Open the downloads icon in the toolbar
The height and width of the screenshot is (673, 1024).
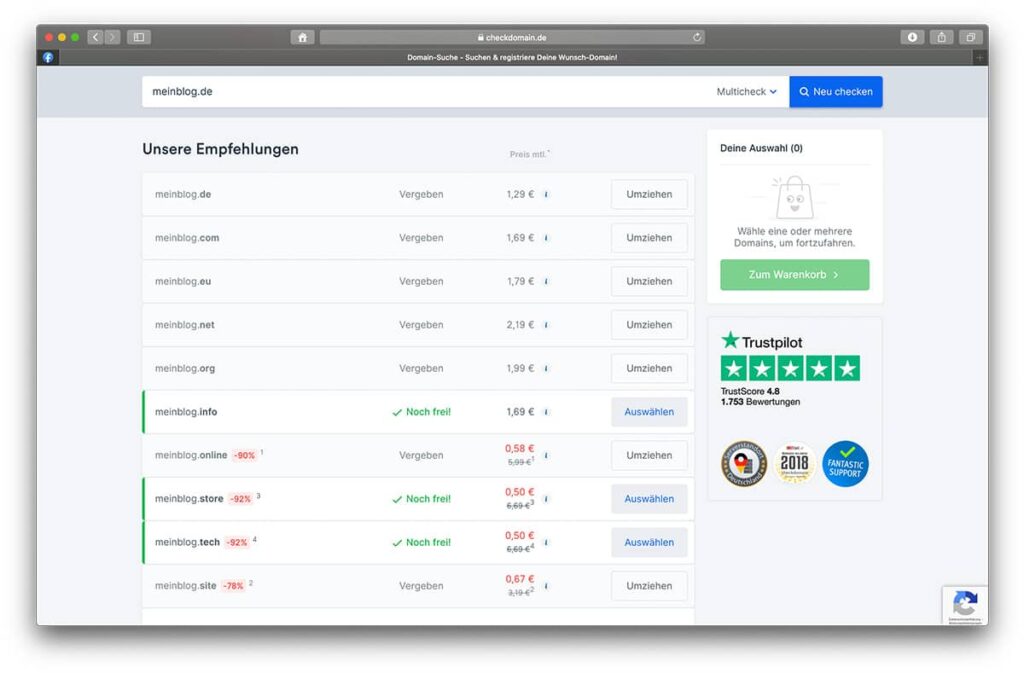pos(911,37)
